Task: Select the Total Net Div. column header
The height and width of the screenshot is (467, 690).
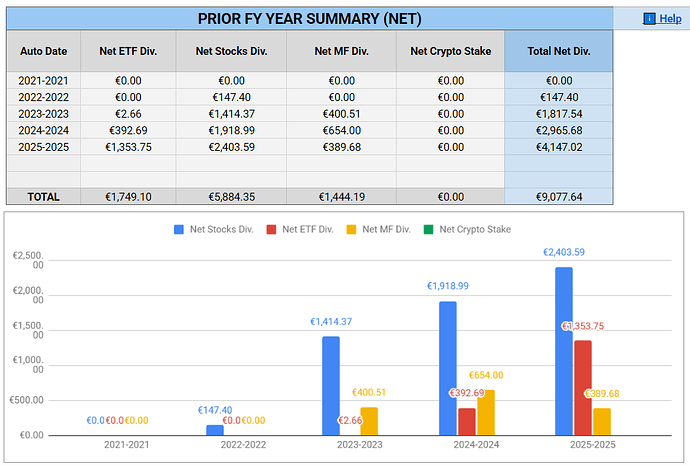Action: tap(559, 51)
